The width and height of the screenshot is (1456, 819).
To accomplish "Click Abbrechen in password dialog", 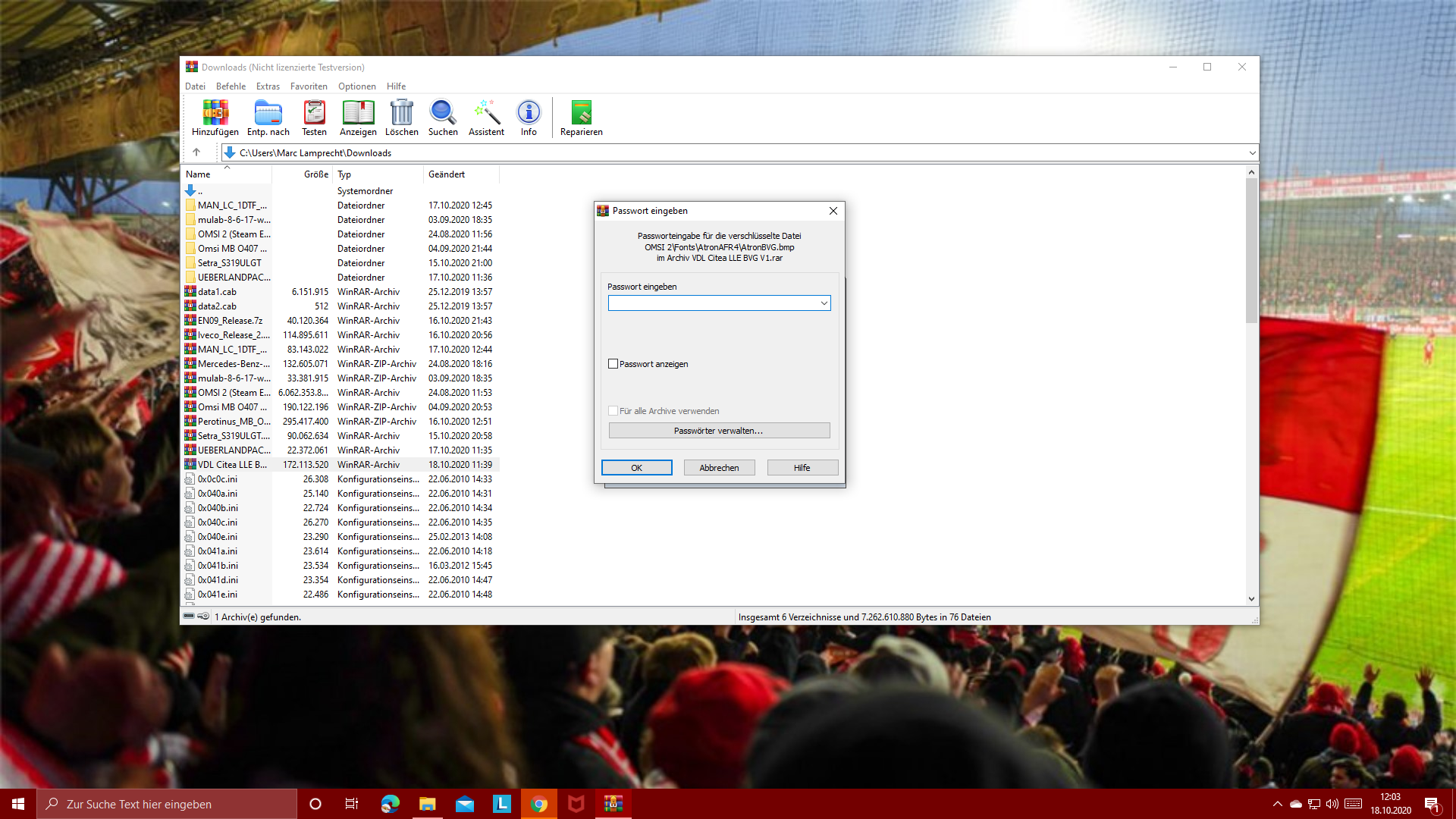I will coord(719,468).
